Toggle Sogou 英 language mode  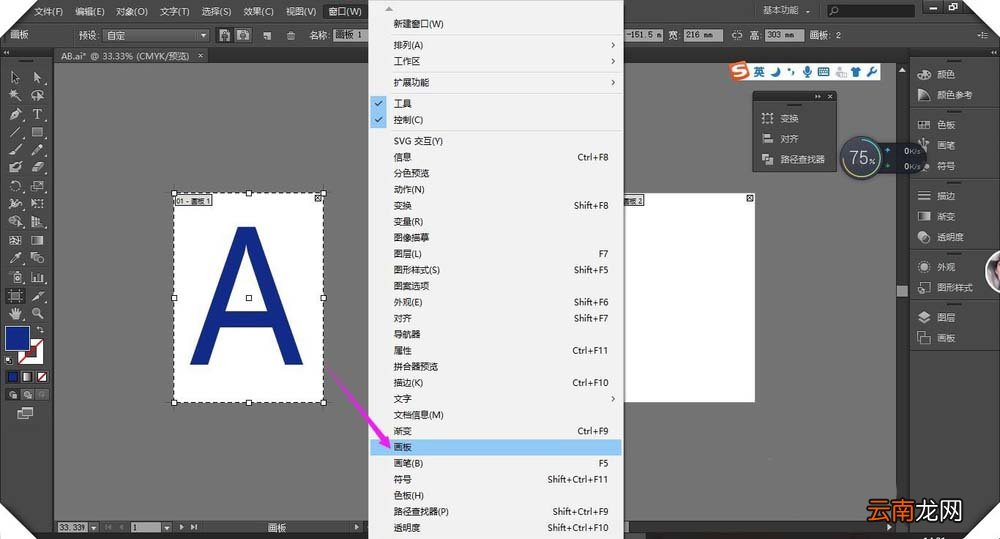759,71
